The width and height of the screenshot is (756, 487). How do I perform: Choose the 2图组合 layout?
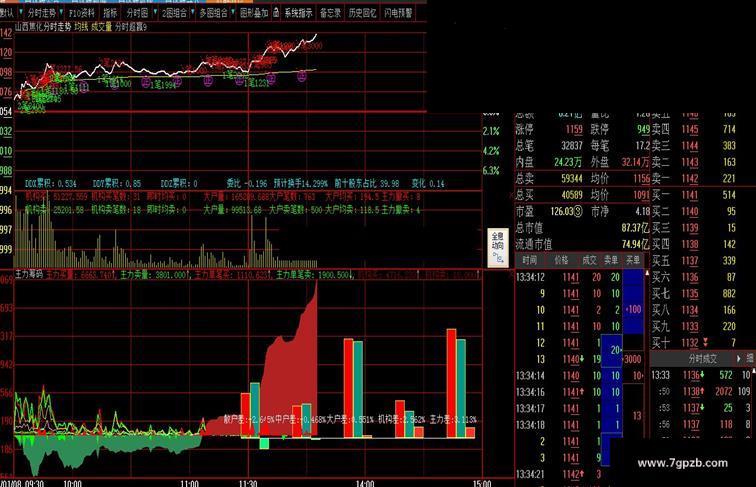click(x=174, y=13)
